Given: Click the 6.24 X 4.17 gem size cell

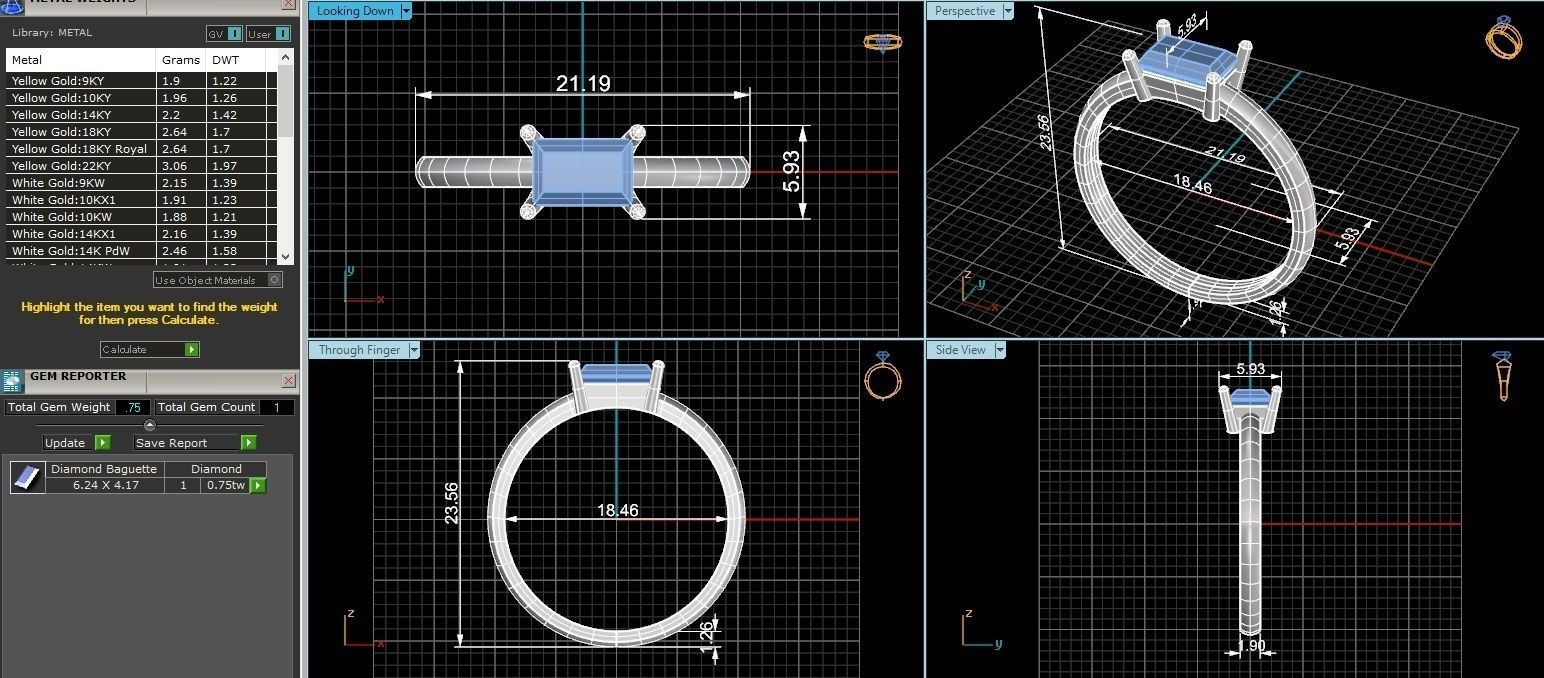Looking at the screenshot, I should click(106, 485).
